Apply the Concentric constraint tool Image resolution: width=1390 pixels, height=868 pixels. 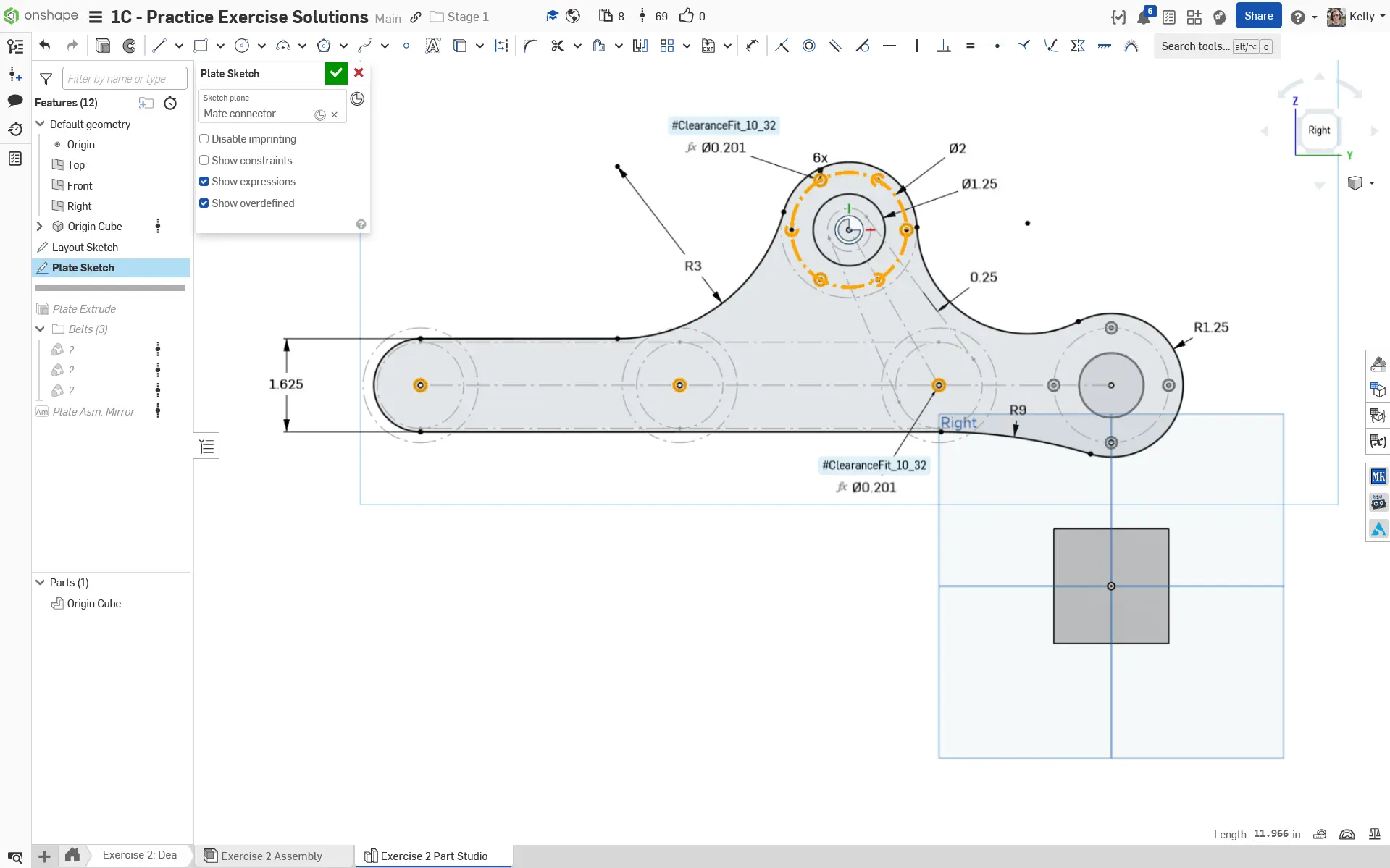[x=809, y=46]
